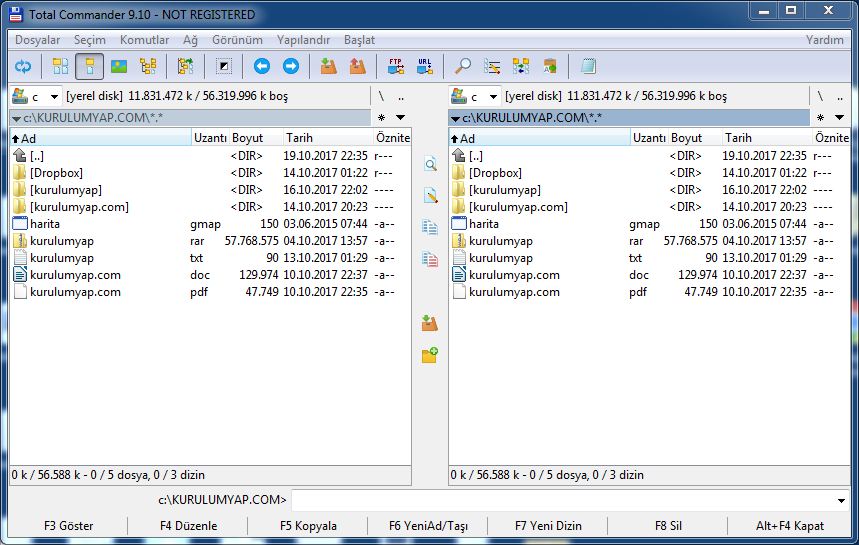Screen dimensions: 859x545
Task: Click the F5 Kopyala button
Action: (308, 526)
